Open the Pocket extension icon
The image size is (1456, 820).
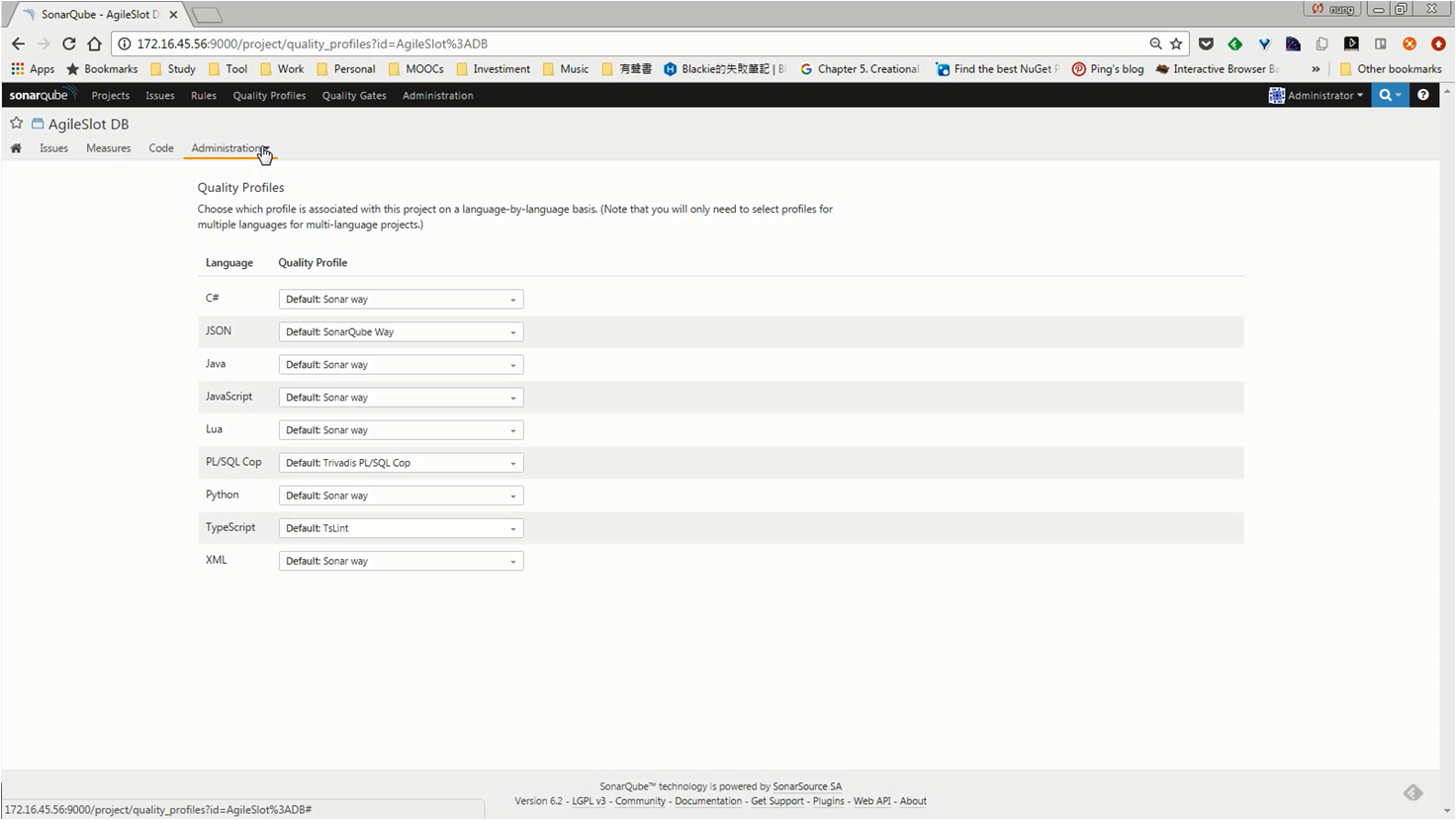coord(1206,44)
